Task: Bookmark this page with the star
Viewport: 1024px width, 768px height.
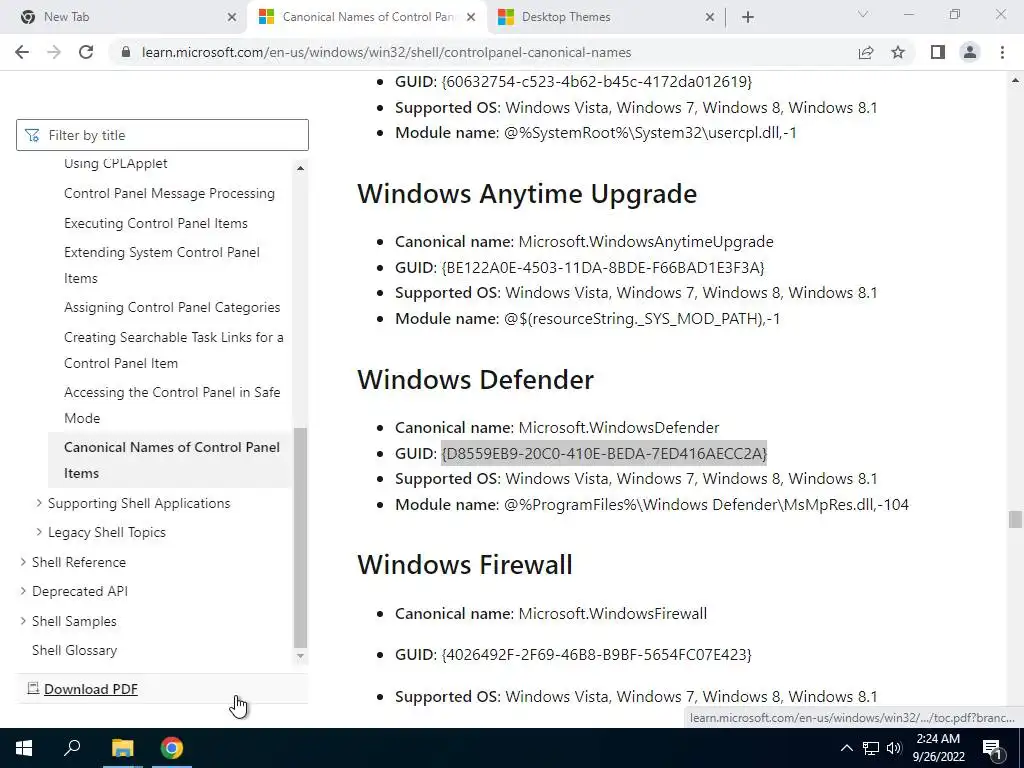Action: coord(898,52)
